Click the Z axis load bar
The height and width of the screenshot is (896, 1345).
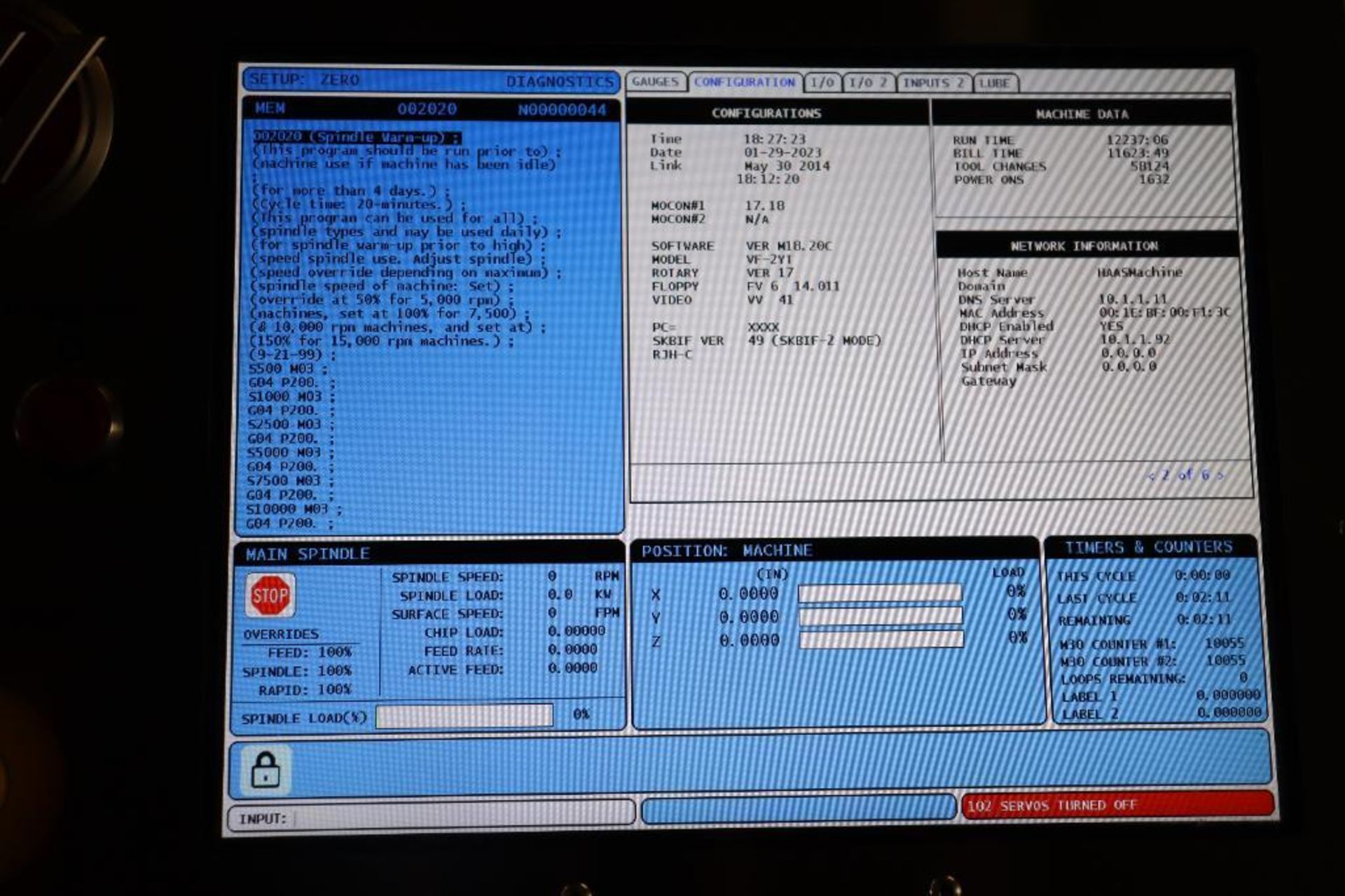pyautogui.click(x=882, y=640)
